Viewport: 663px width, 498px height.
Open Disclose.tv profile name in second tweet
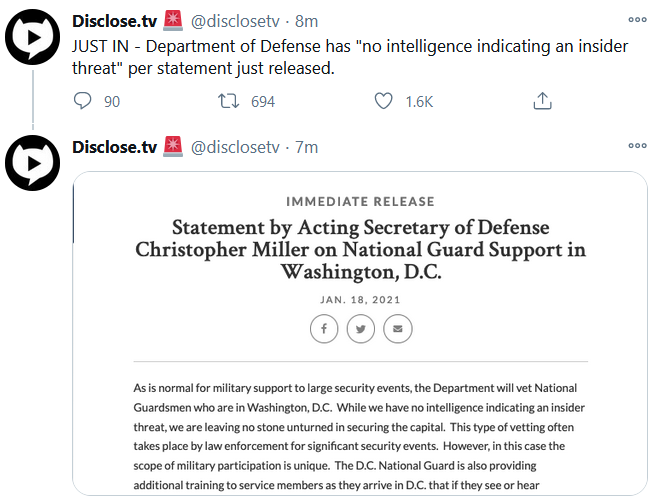[x=115, y=147]
